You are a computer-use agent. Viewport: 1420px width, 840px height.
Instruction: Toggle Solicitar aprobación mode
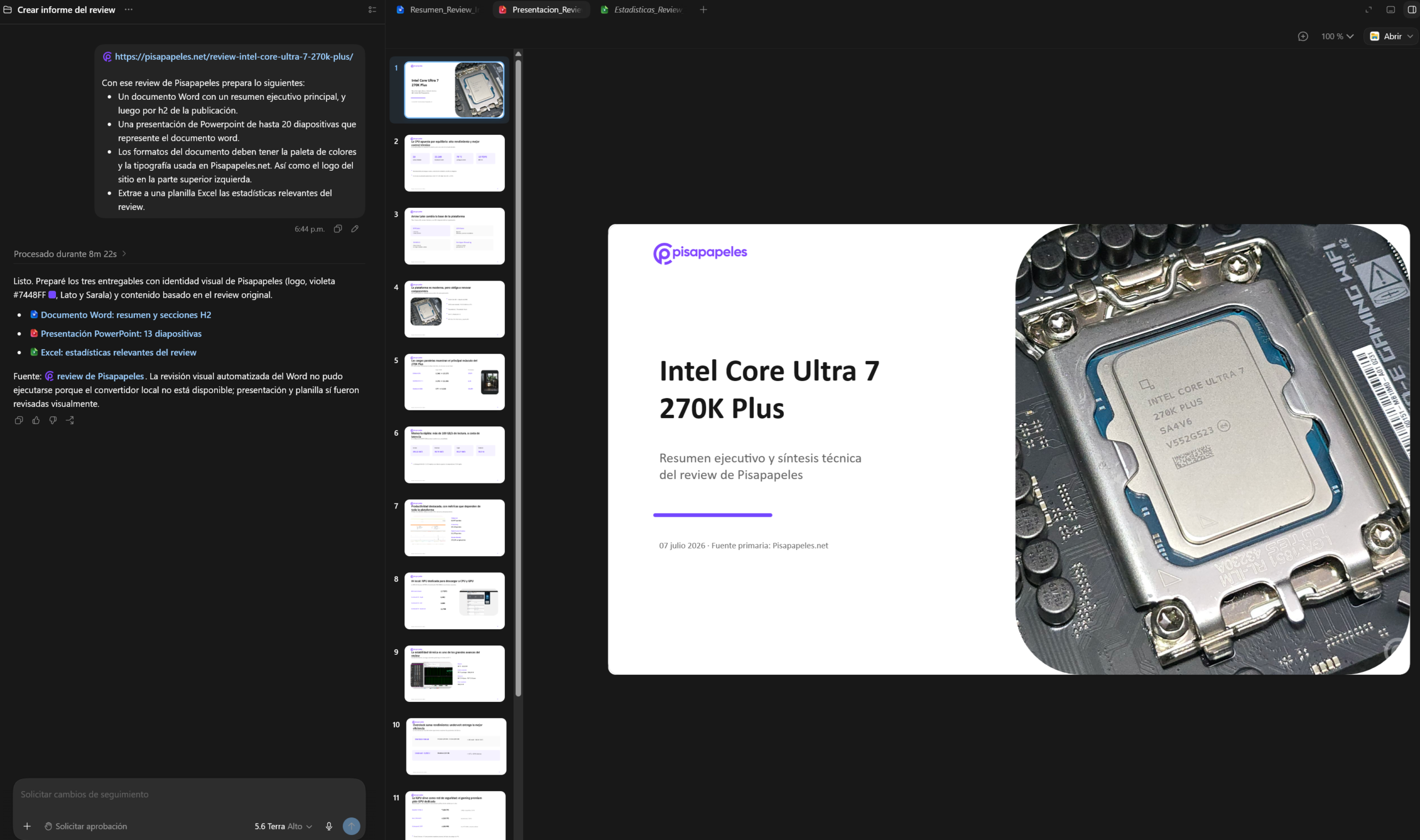(x=85, y=826)
